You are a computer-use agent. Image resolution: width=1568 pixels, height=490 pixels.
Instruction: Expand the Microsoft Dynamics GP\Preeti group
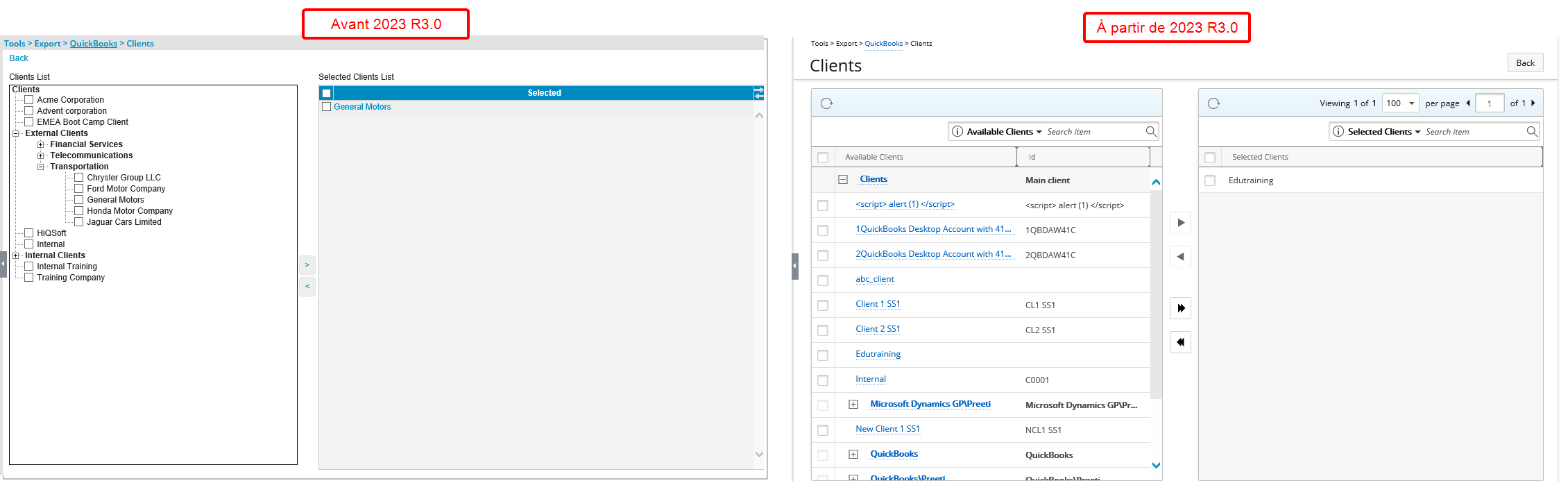pos(853,404)
